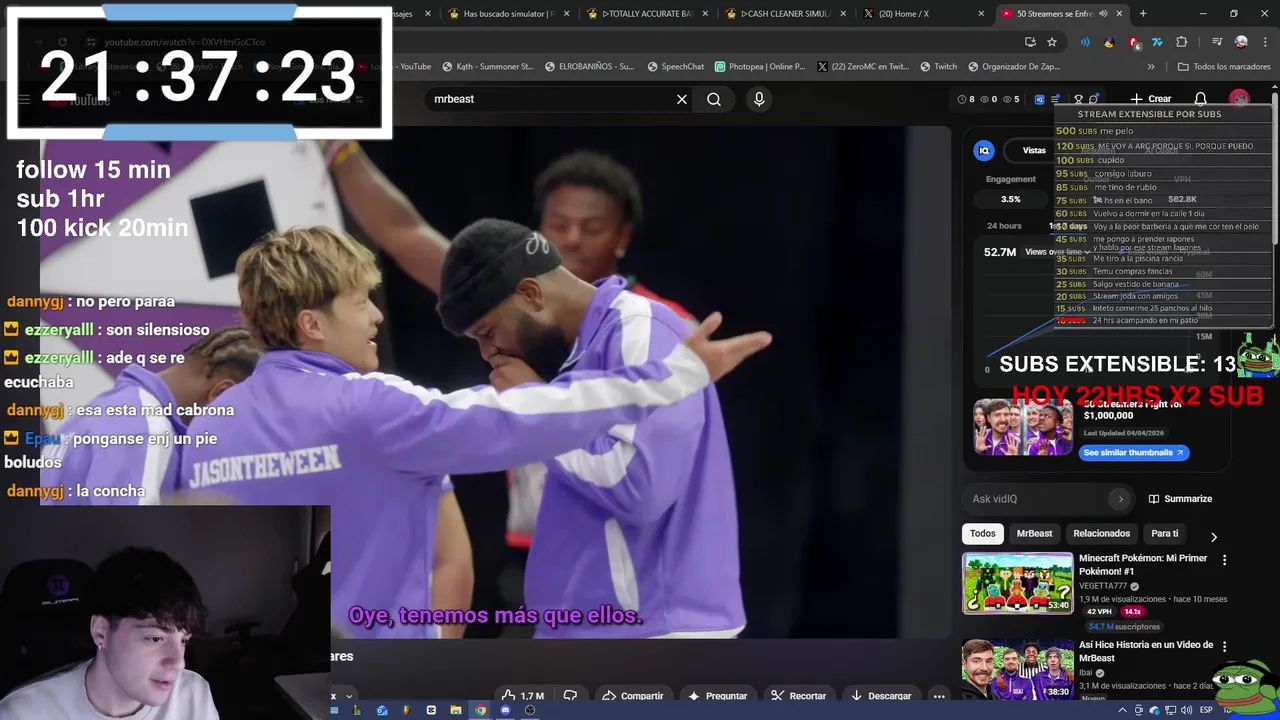Open vidIQ thumbnail preview image
Screen dimensions: 1280x720
coord(1023,428)
